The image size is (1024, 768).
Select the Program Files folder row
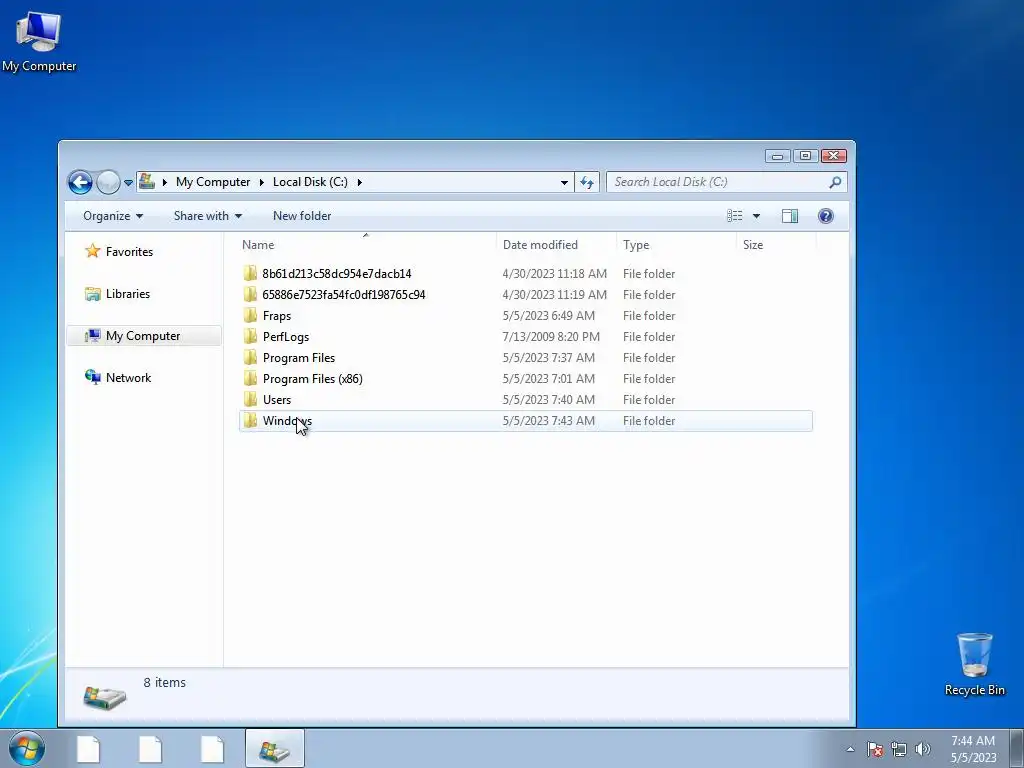tap(526, 358)
